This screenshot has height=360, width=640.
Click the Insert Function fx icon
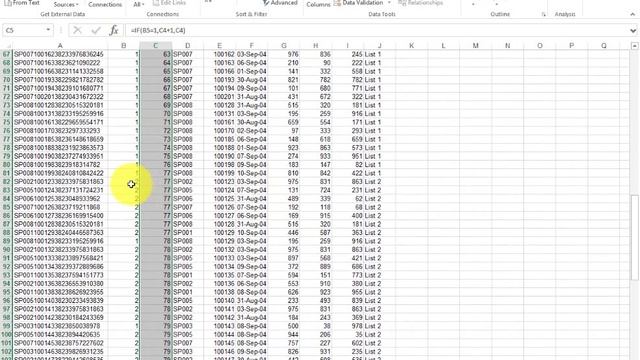tap(114, 30)
